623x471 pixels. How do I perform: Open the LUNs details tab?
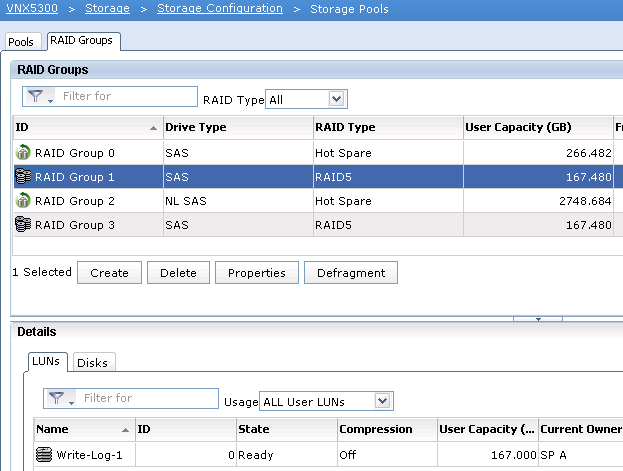click(46, 361)
